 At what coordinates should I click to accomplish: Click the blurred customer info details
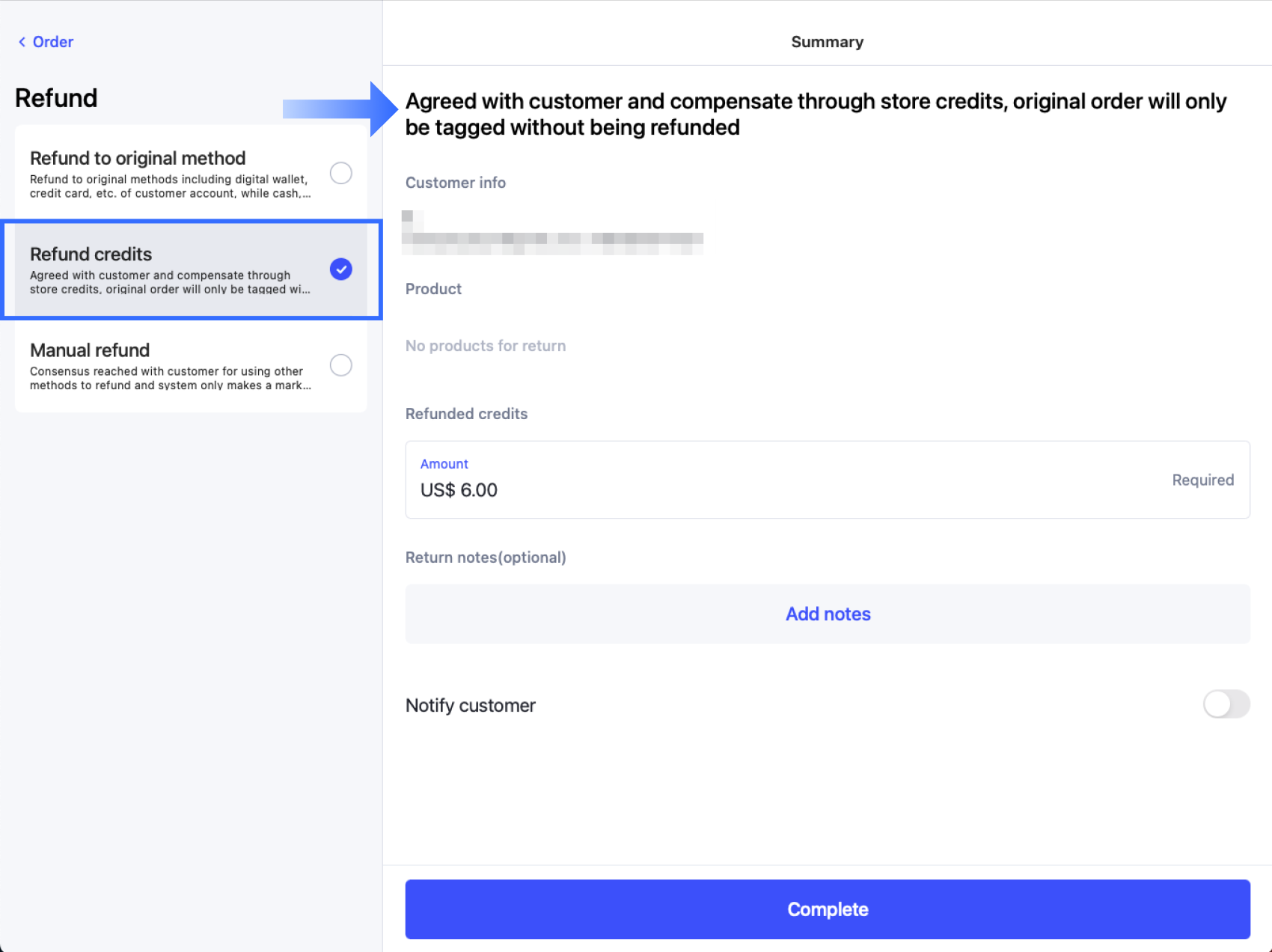552,234
